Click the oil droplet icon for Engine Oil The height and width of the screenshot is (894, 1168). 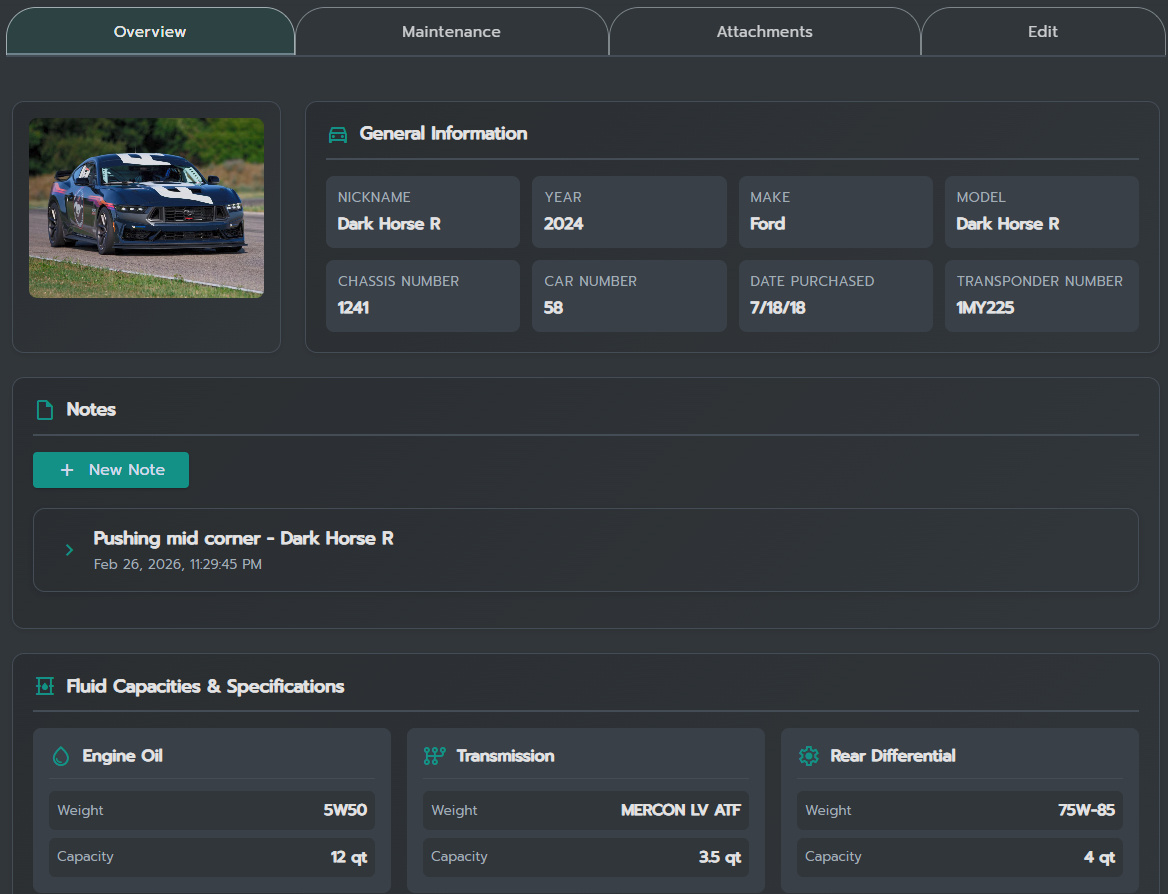pos(61,757)
